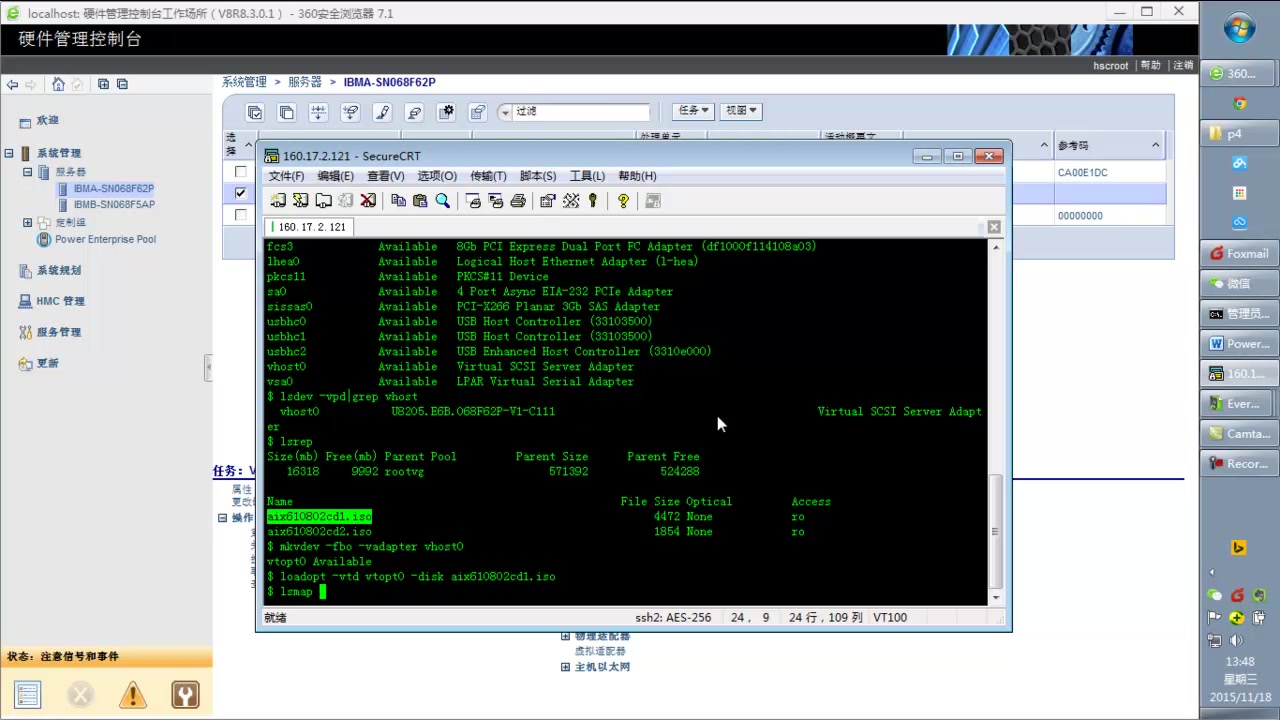
Task: Click the SecureCRT terminal vertical scrollbar
Action: tap(995, 422)
